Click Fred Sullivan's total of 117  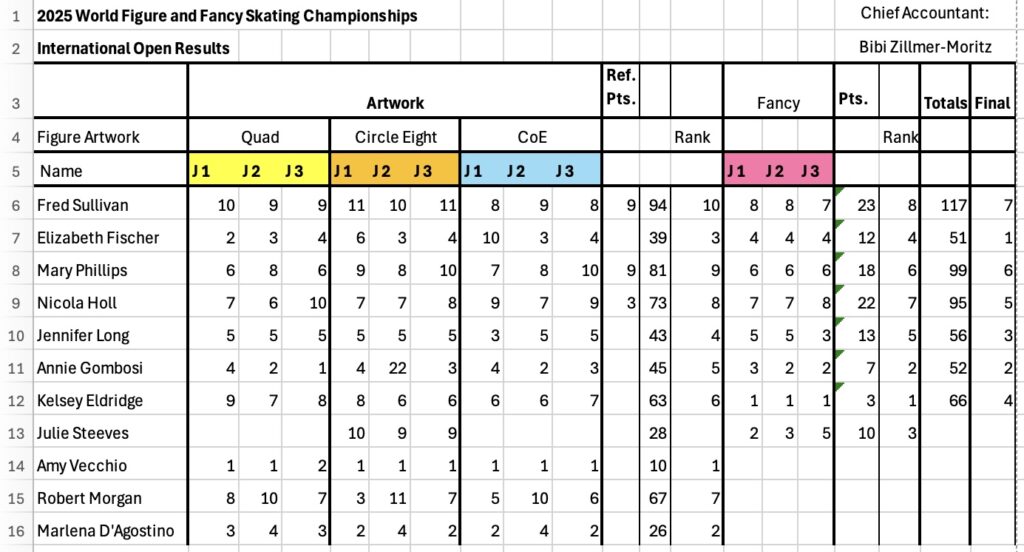[945, 205]
